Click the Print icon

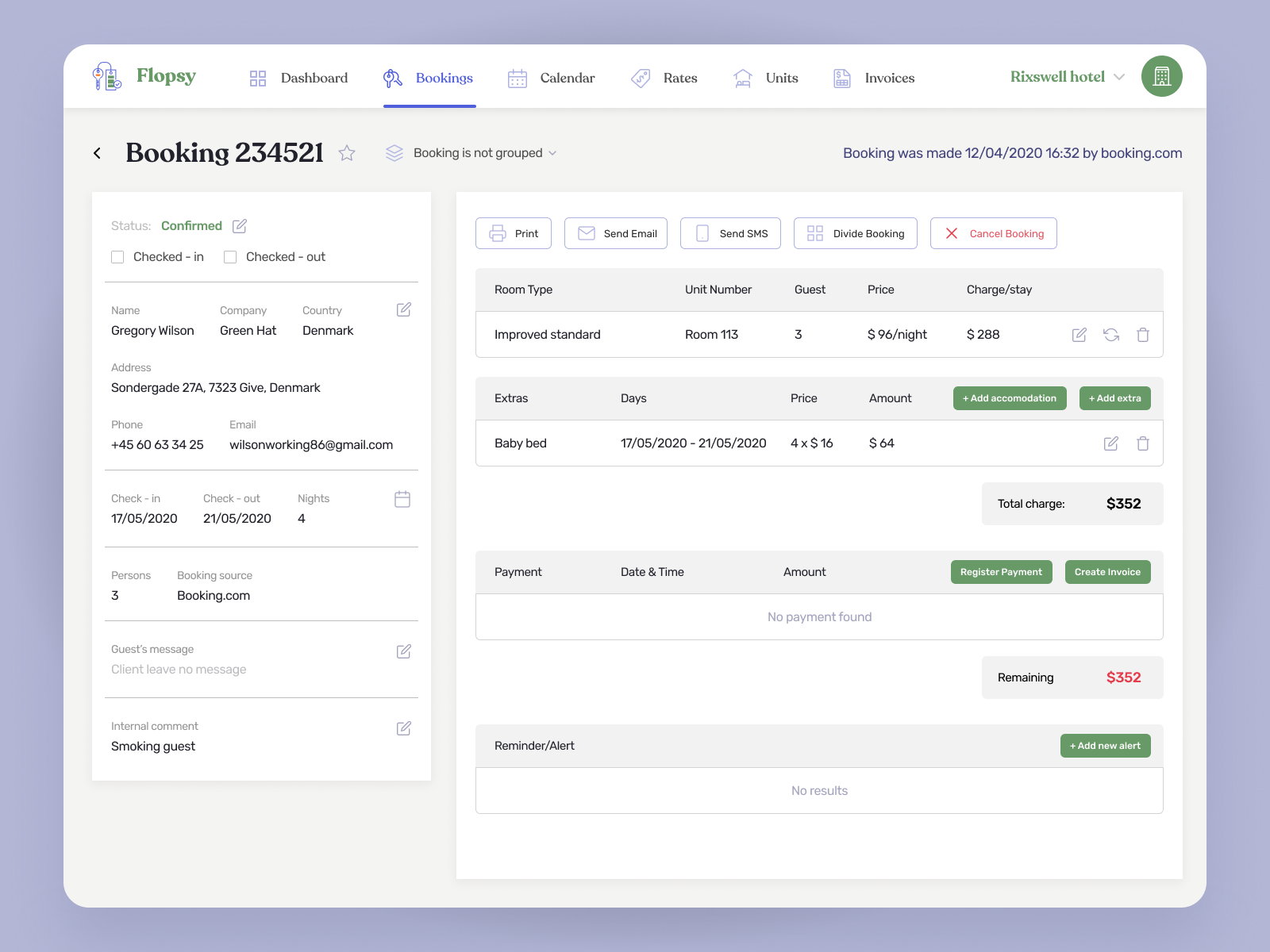point(498,233)
